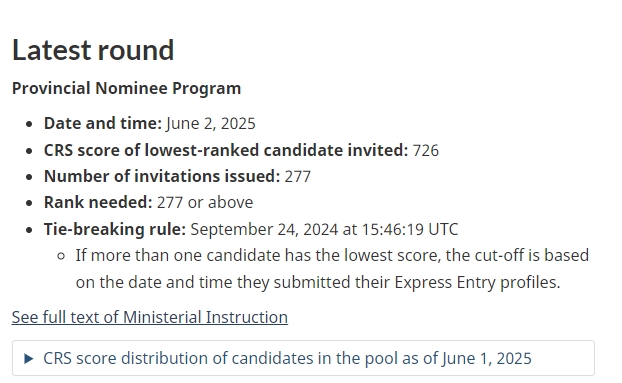Click the Date and time label
Screen dimensions: 622x383
pos(103,123)
